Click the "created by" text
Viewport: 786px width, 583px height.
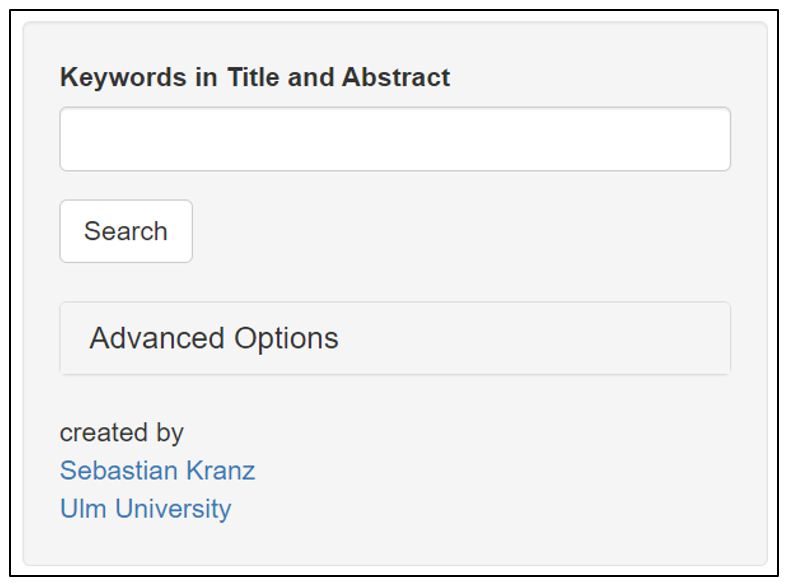coord(121,432)
